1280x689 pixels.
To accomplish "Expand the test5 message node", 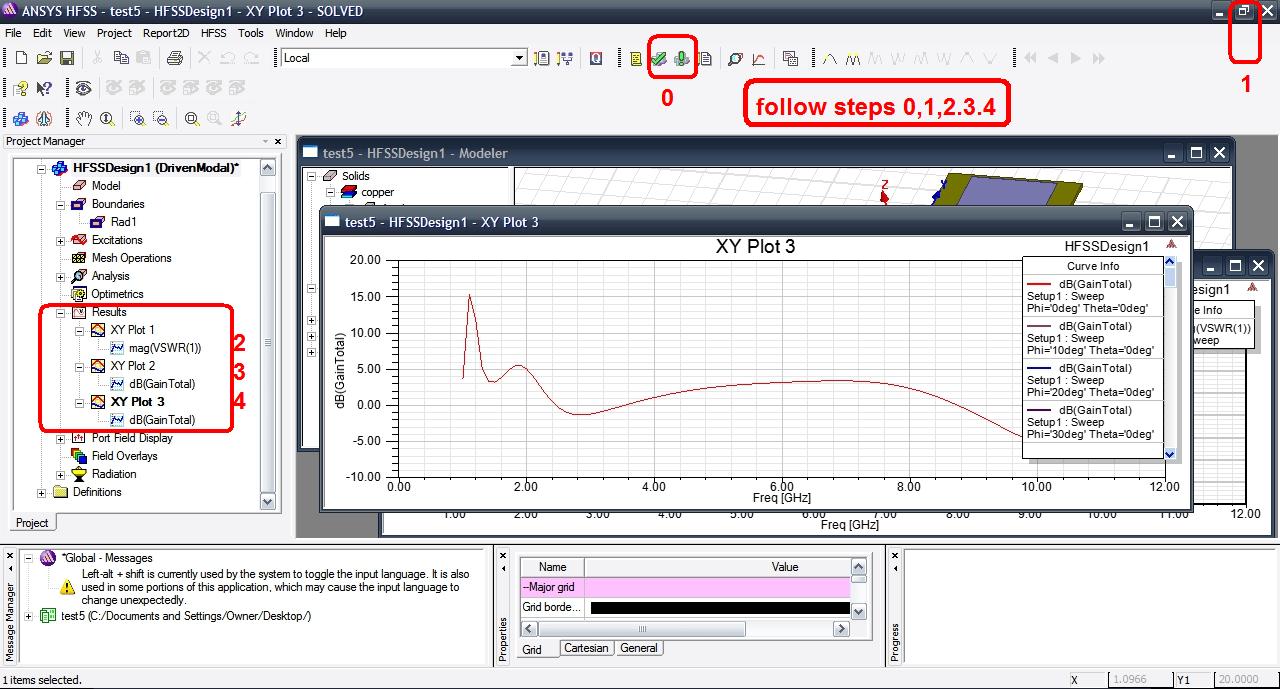I will (x=28, y=616).
